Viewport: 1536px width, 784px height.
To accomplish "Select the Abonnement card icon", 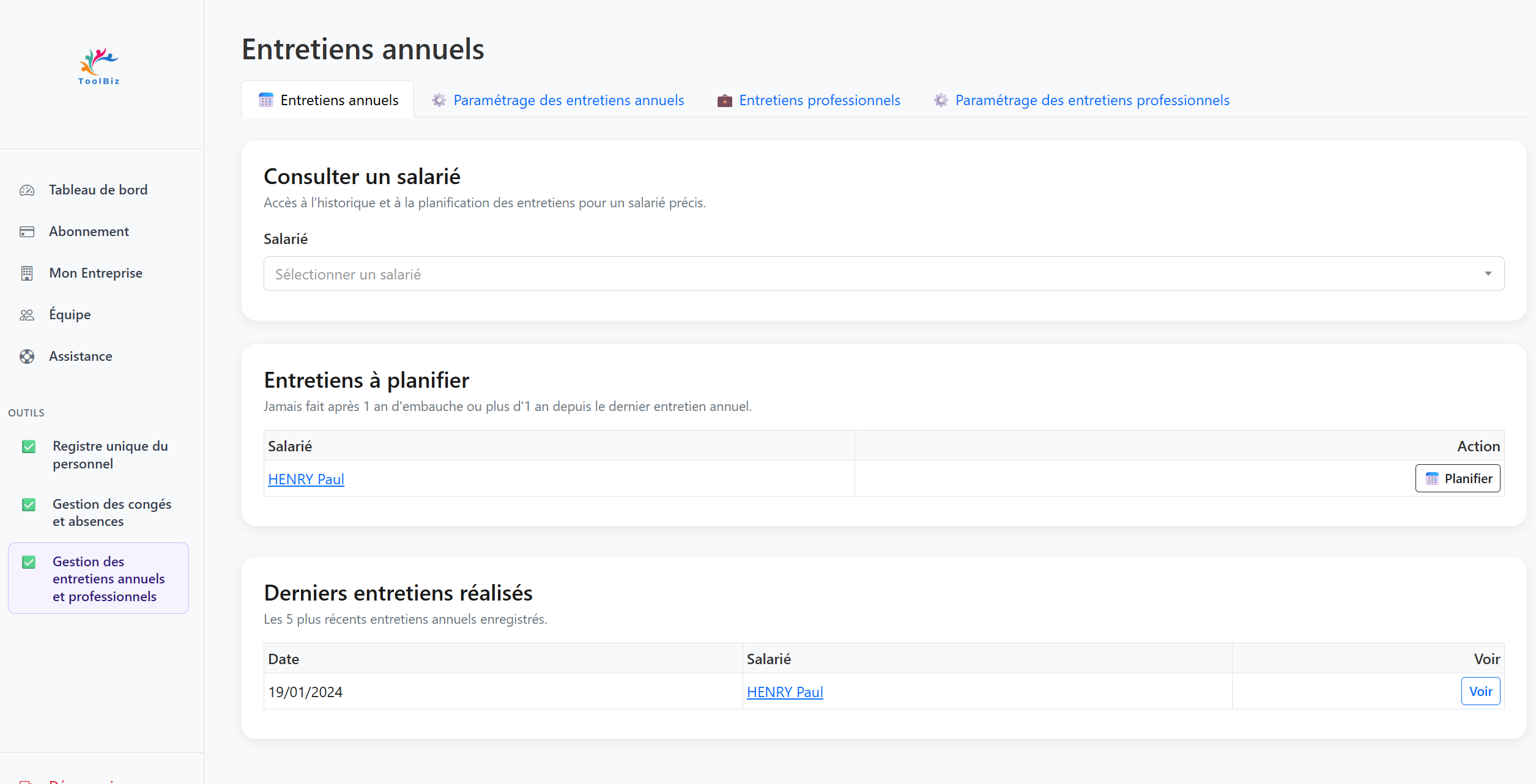I will (x=27, y=232).
